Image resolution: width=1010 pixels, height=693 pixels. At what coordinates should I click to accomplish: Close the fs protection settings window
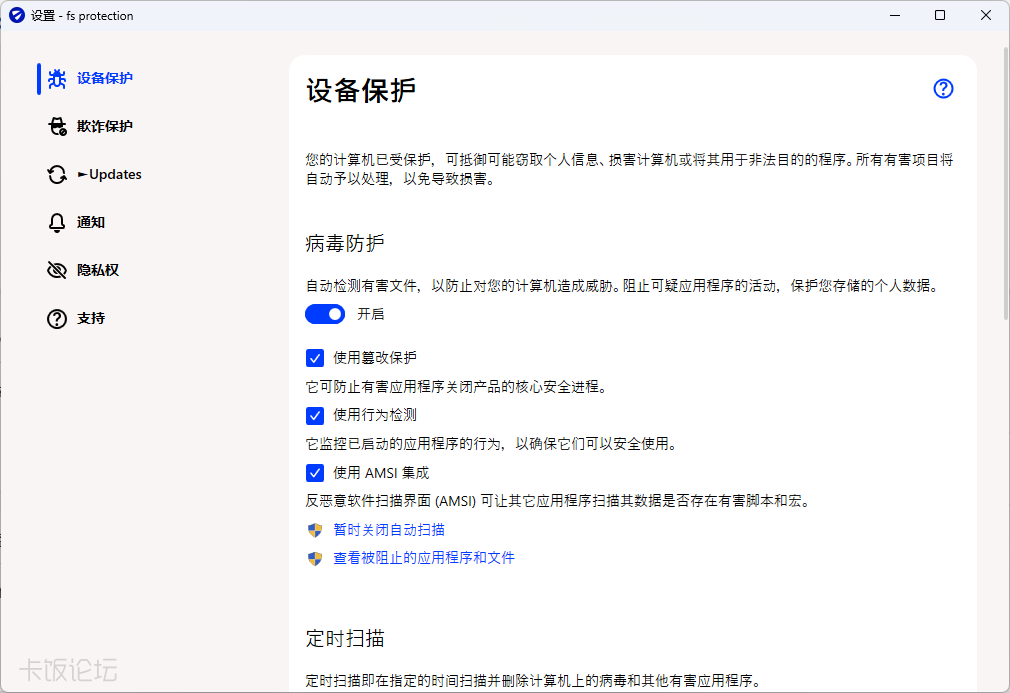[x=986, y=15]
